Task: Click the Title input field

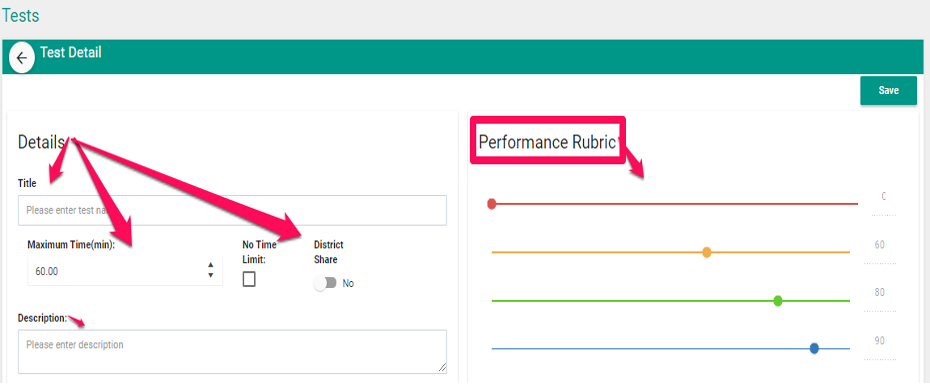Action: (x=232, y=210)
